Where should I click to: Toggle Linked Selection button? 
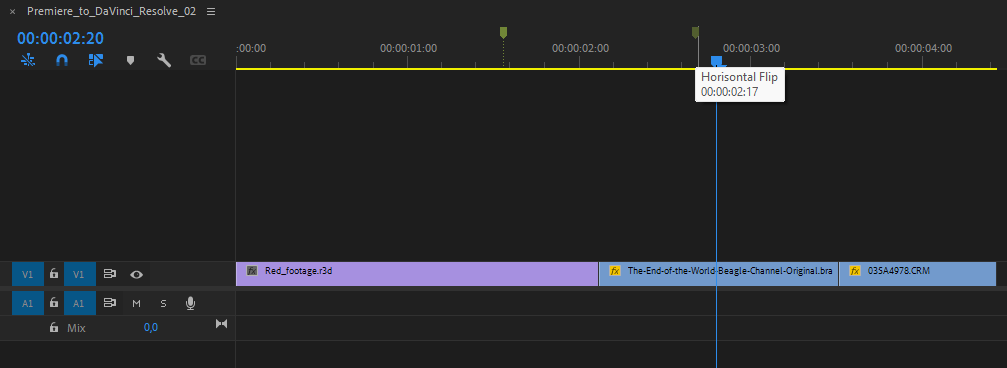[96, 60]
